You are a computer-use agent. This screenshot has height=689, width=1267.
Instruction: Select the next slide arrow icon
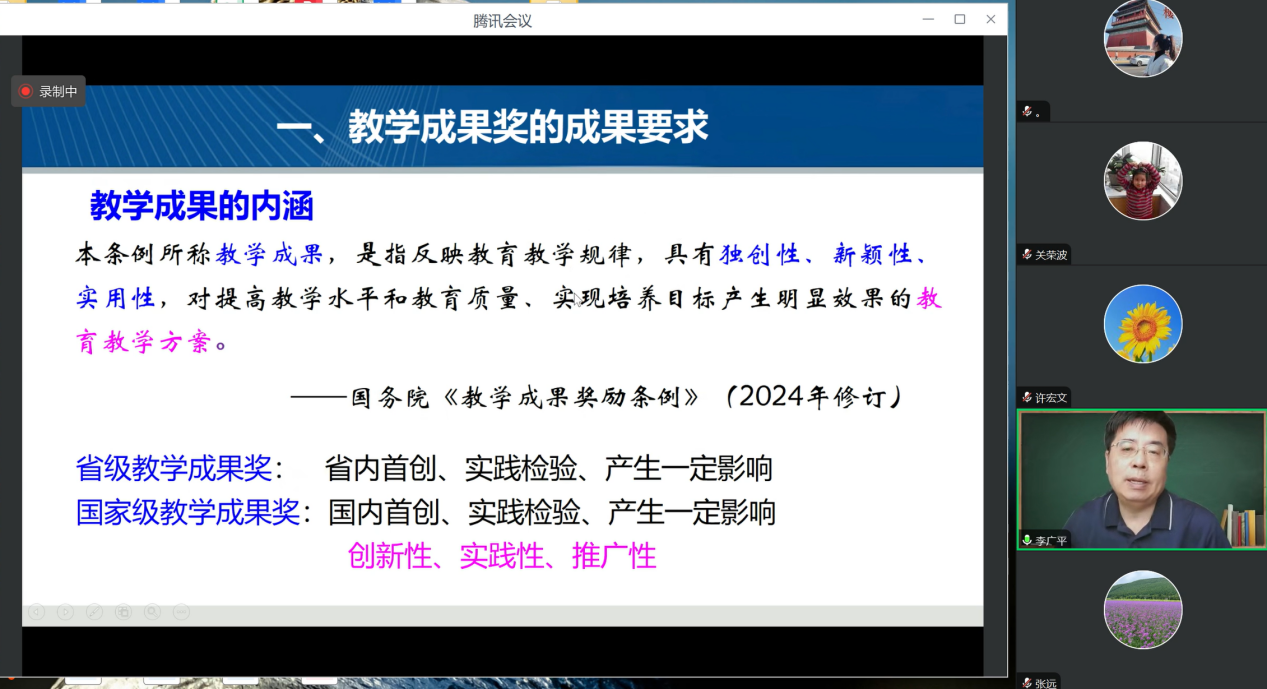pyautogui.click(x=65, y=612)
